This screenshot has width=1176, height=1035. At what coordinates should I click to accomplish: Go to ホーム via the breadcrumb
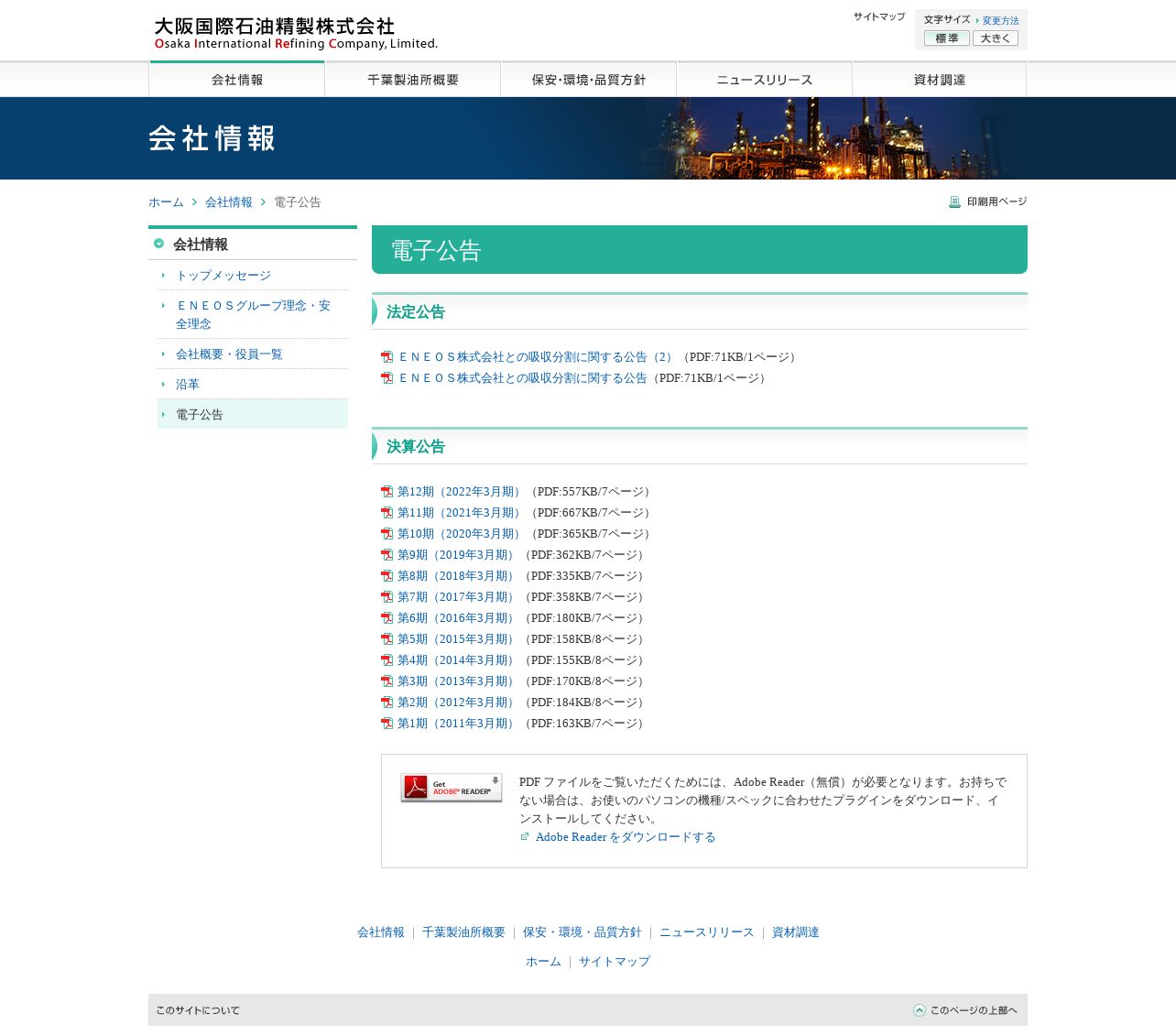[x=166, y=202]
